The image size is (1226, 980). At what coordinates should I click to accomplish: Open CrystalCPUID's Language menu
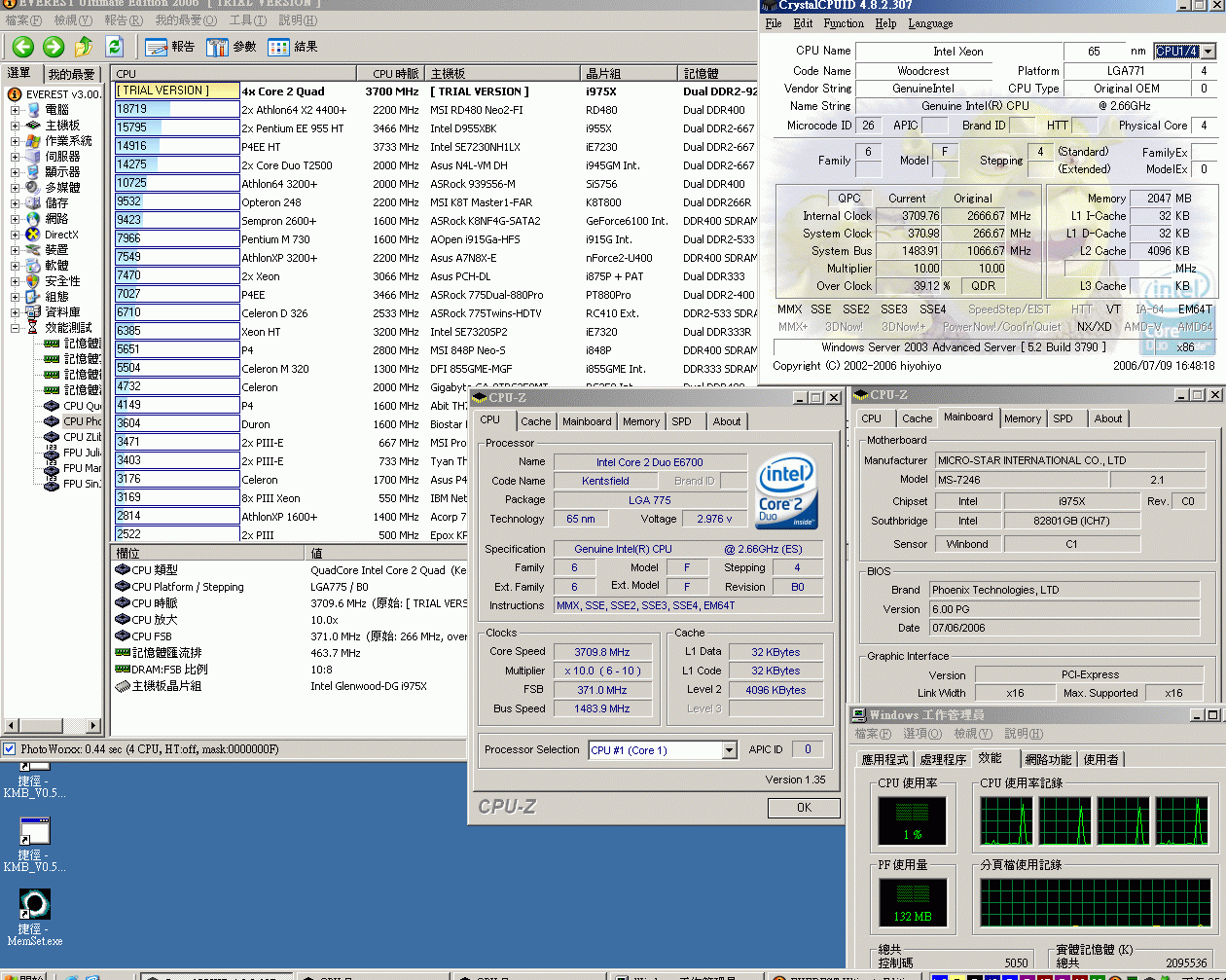coord(930,23)
